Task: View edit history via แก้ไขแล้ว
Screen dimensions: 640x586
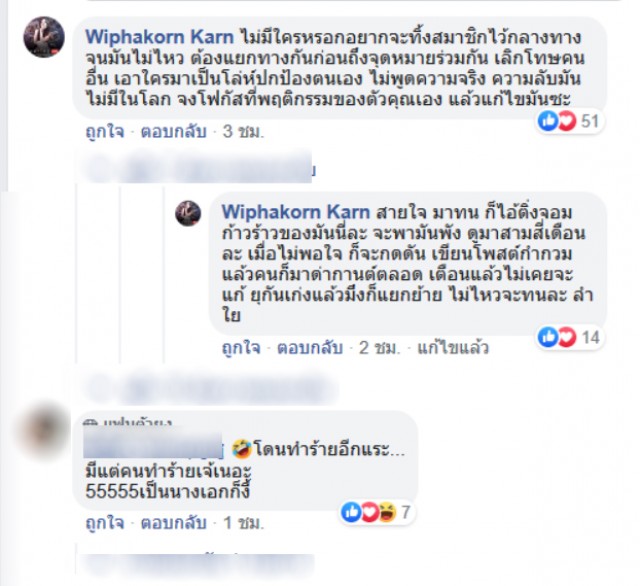Action: point(453,348)
